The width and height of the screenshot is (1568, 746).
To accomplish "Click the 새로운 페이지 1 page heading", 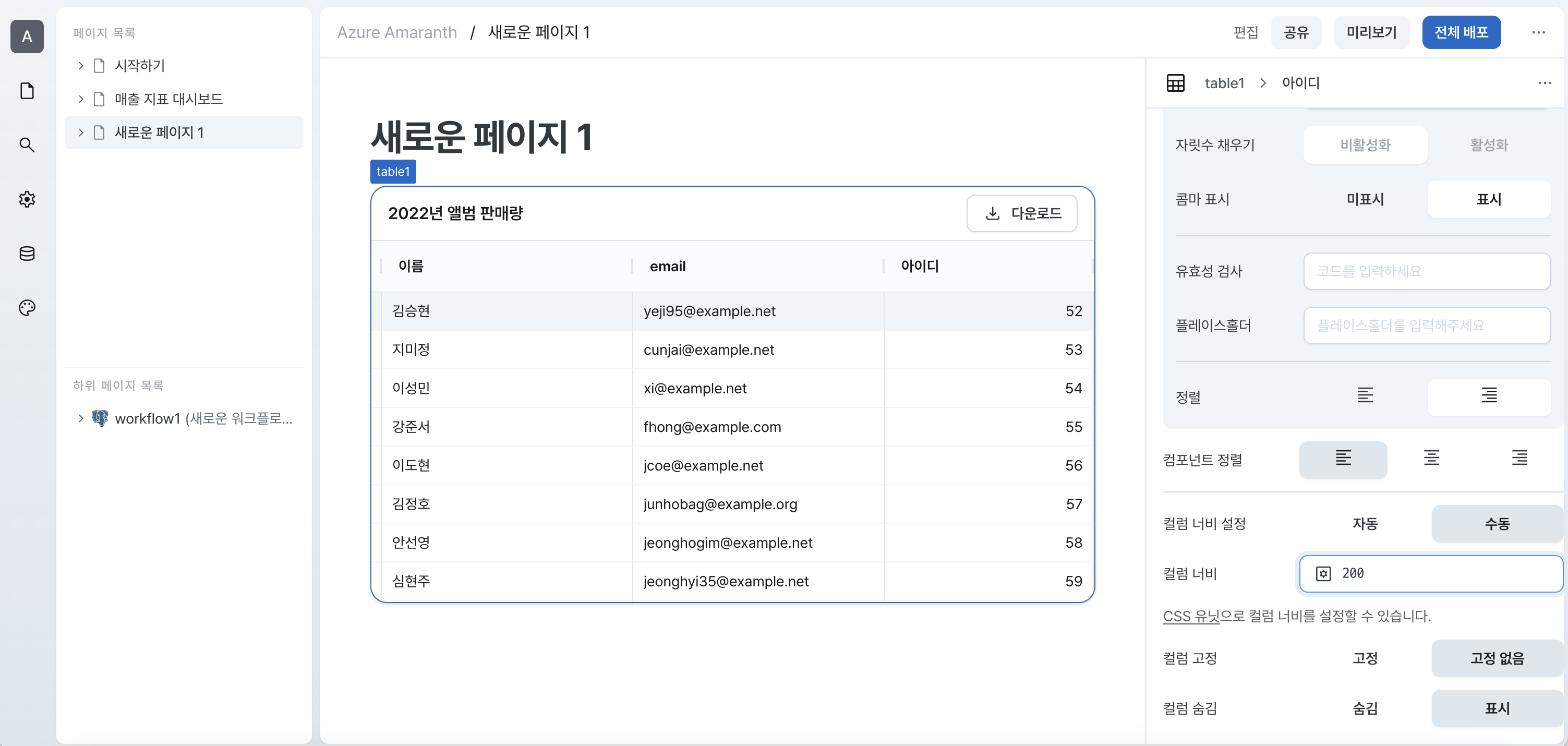I will coord(481,136).
